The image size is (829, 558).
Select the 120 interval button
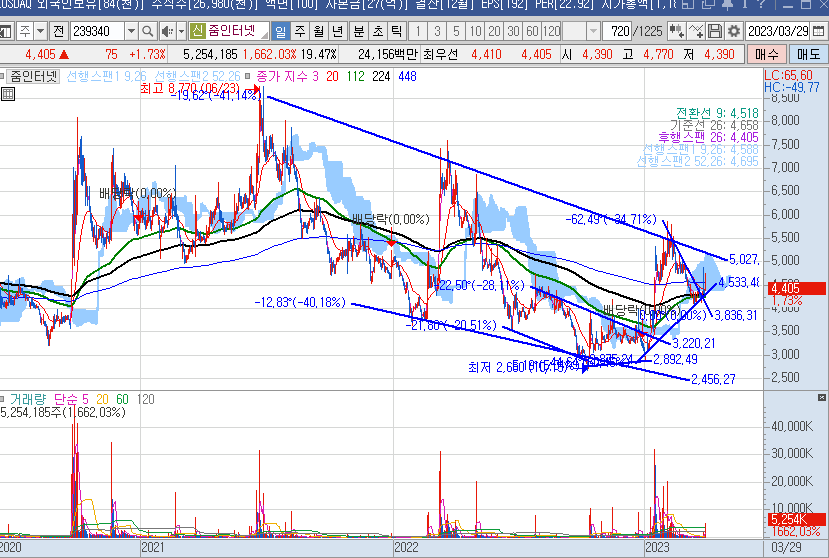[551, 31]
